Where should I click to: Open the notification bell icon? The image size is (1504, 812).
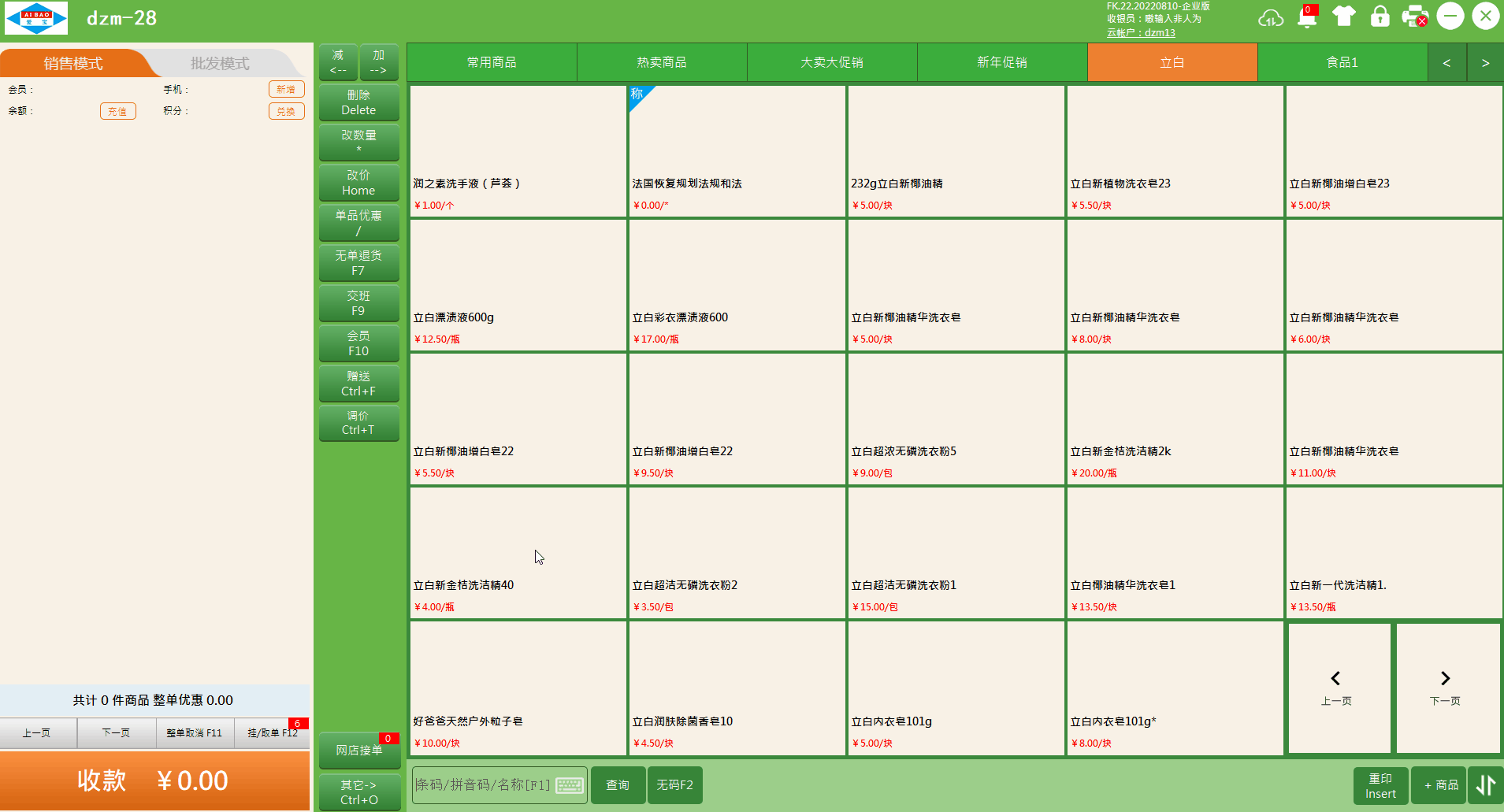click(1307, 17)
